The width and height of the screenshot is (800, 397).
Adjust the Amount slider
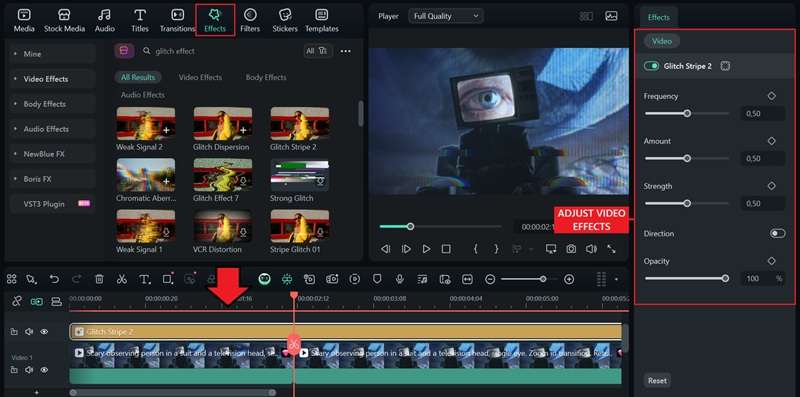[x=687, y=159]
